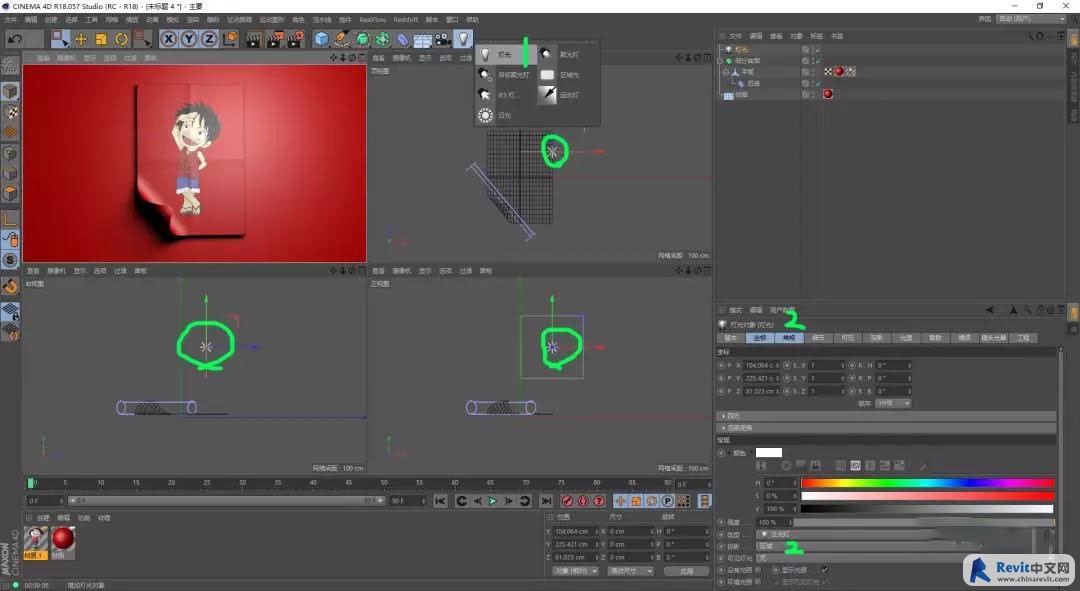Viewport: 1080px width, 591px height.
Task: Toggle the green enable check of the subdivision object
Action: point(818,61)
